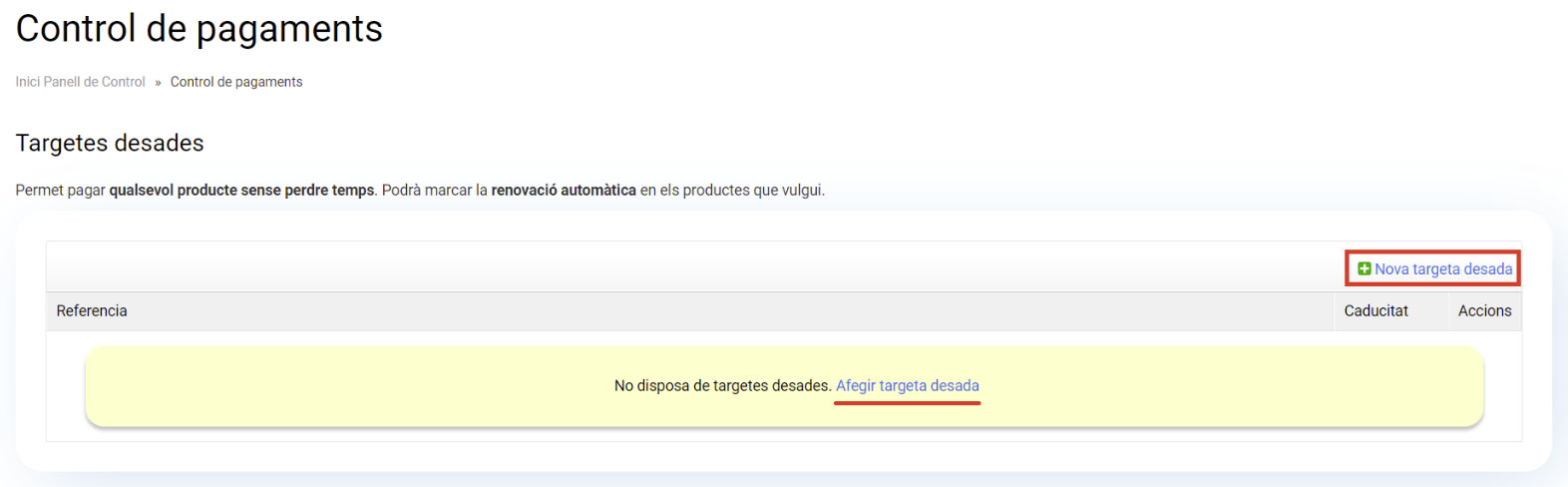The image size is (1568, 487).
Task: Click the bold 'renovació automàtica' text
Action: [x=564, y=191]
